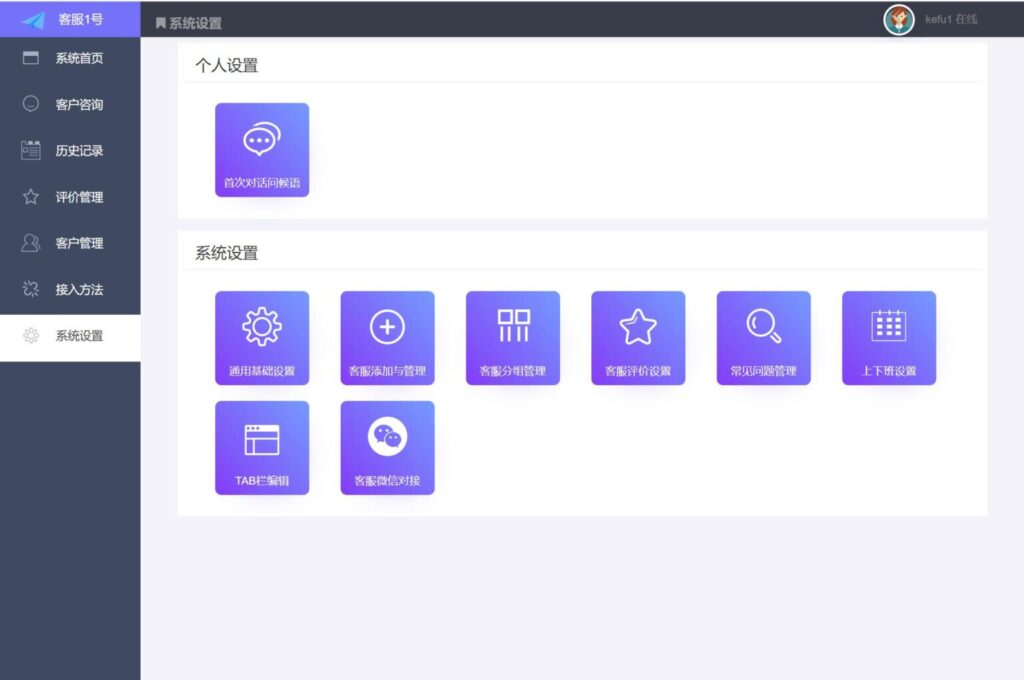Open the TAB栏编辑 tile
The width and height of the screenshot is (1024, 680).
pyautogui.click(x=262, y=446)
